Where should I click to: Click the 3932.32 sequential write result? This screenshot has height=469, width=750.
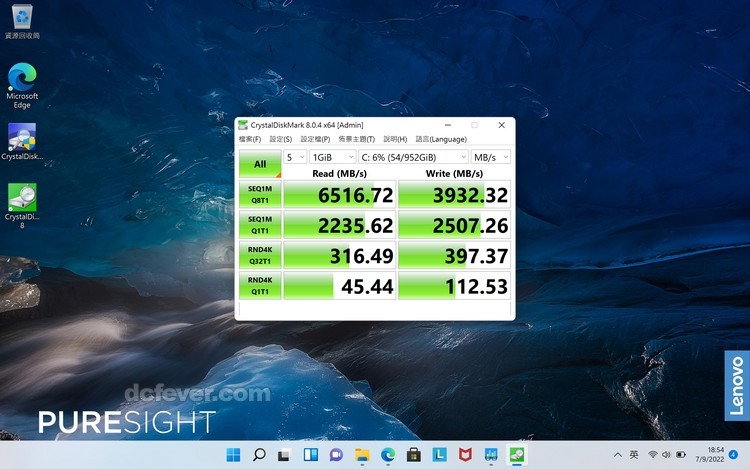pos(454,194)
